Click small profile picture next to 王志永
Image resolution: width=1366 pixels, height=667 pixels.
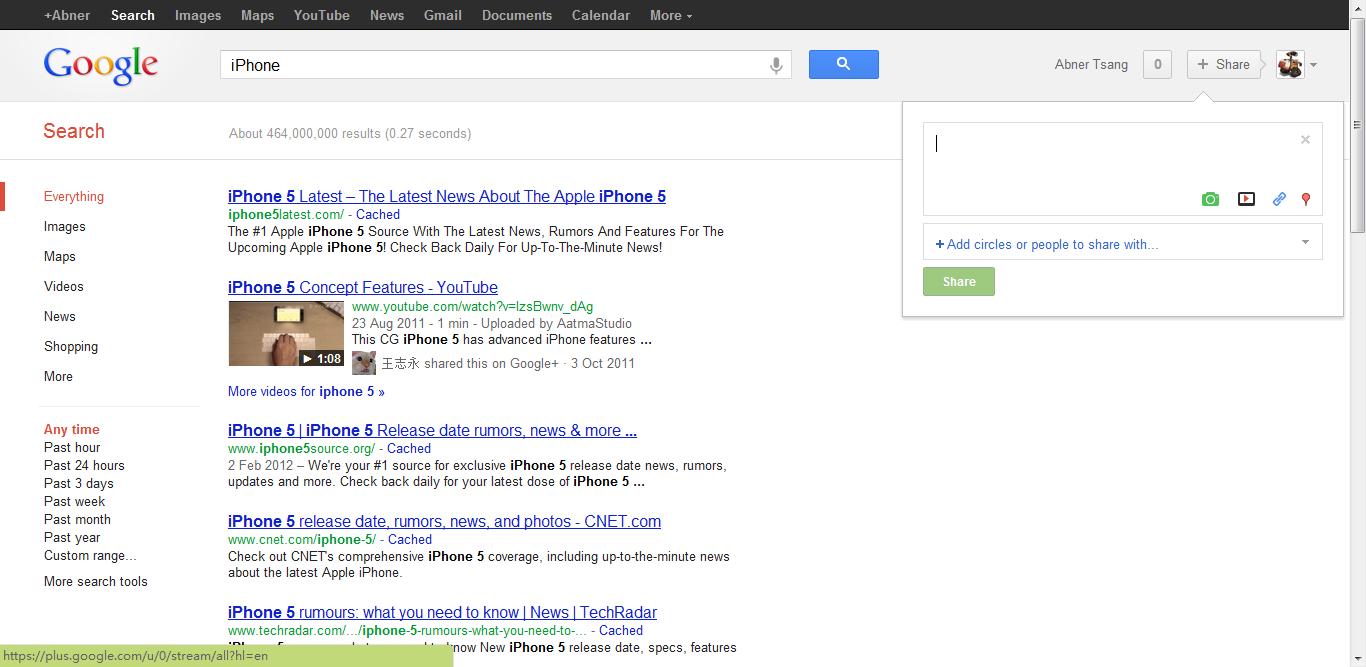364,363
